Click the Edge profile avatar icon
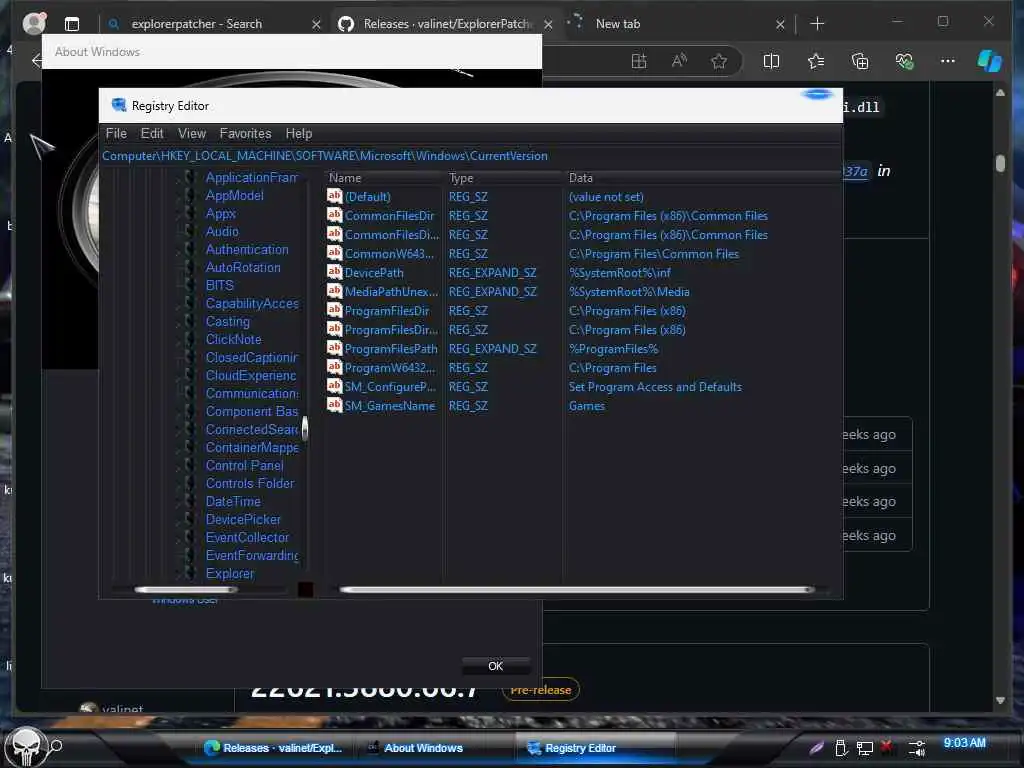The width and height of the screenshot is (1024, 768). point(34,23)
